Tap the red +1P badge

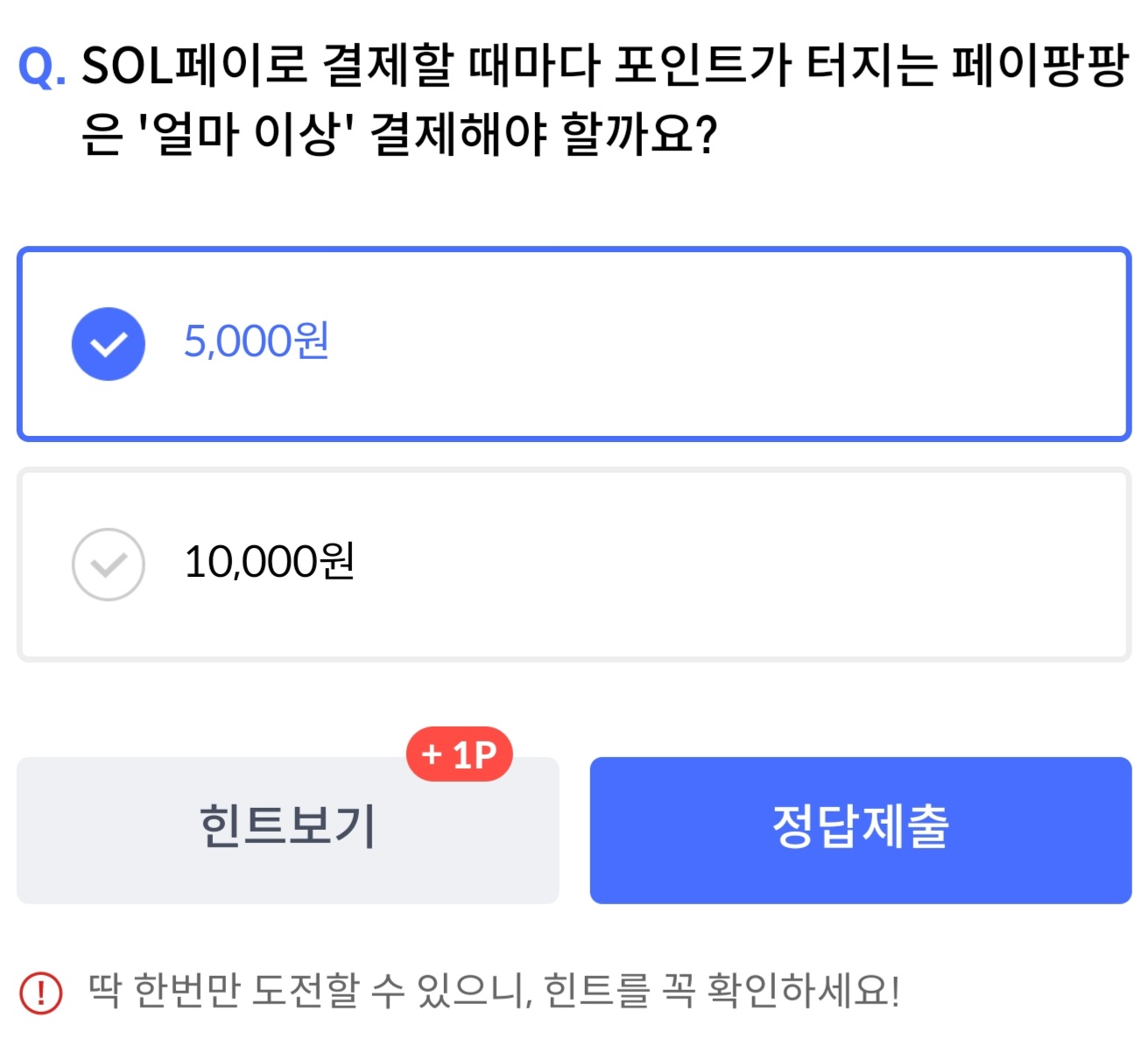coord(459,754)
